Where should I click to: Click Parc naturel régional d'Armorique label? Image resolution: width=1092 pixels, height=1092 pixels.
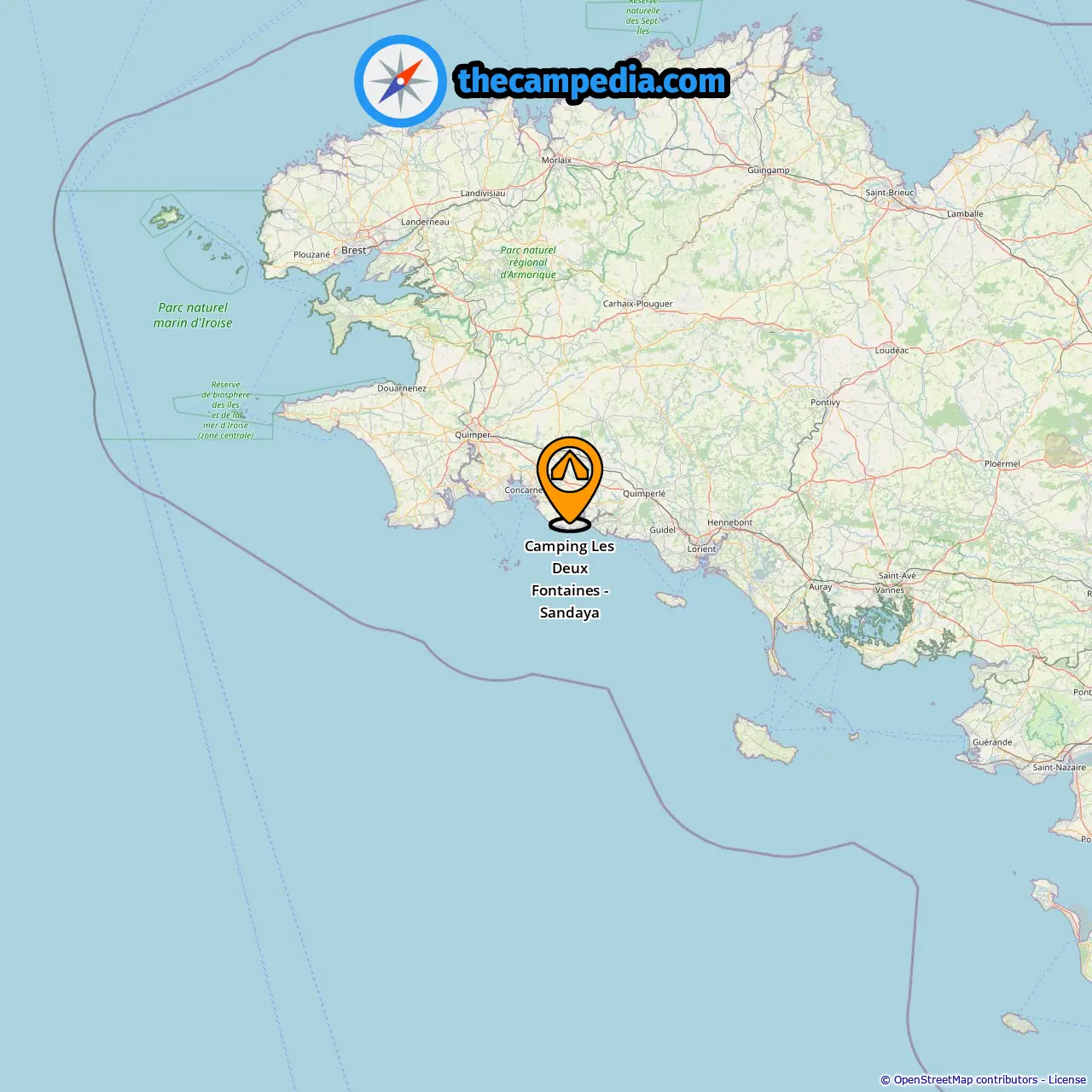528,262
